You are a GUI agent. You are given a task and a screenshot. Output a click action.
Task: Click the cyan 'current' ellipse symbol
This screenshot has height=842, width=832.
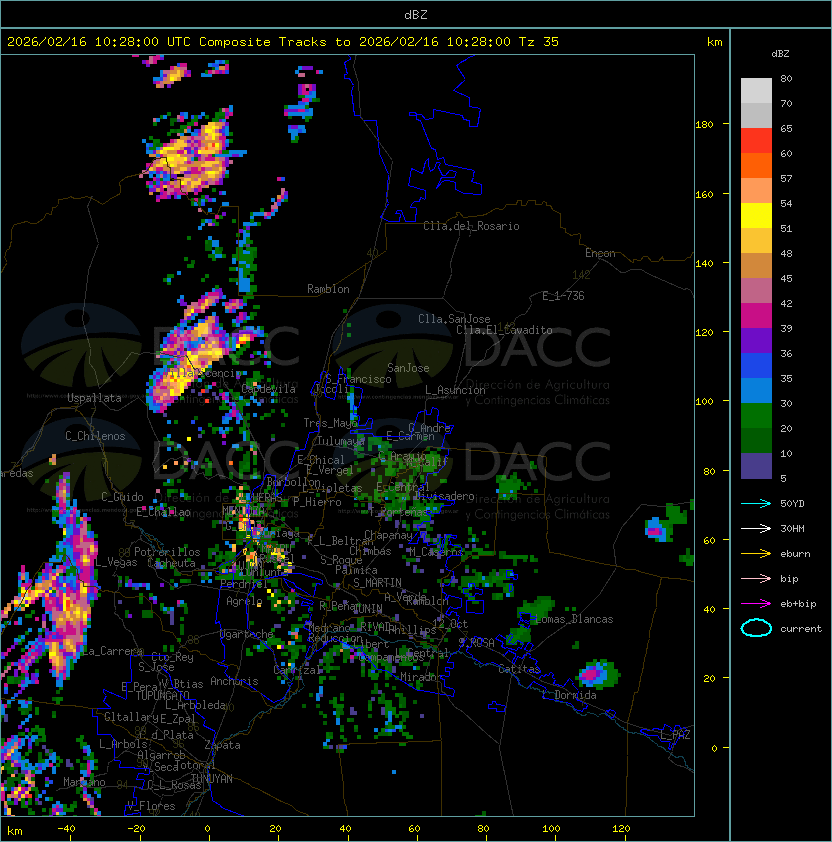pos(756,628)
